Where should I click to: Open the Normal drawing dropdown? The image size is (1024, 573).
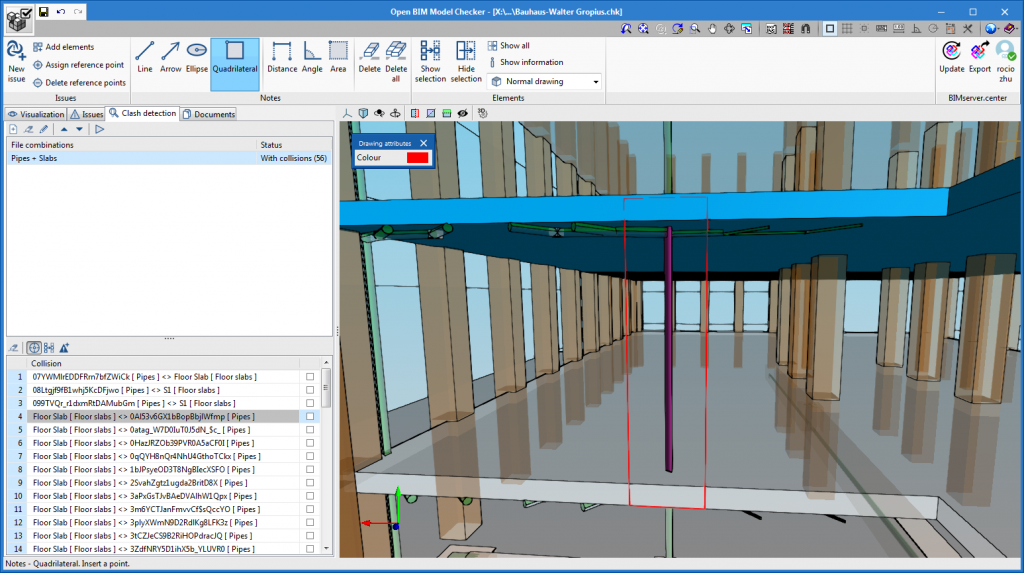tap(596, 82)
